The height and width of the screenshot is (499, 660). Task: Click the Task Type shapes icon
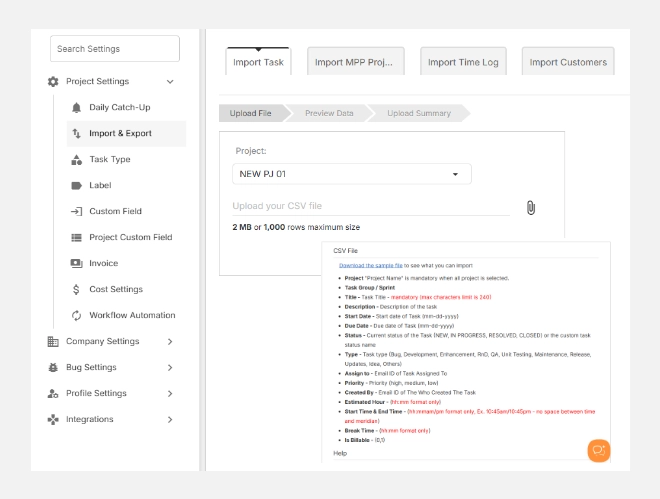[77, 159]
